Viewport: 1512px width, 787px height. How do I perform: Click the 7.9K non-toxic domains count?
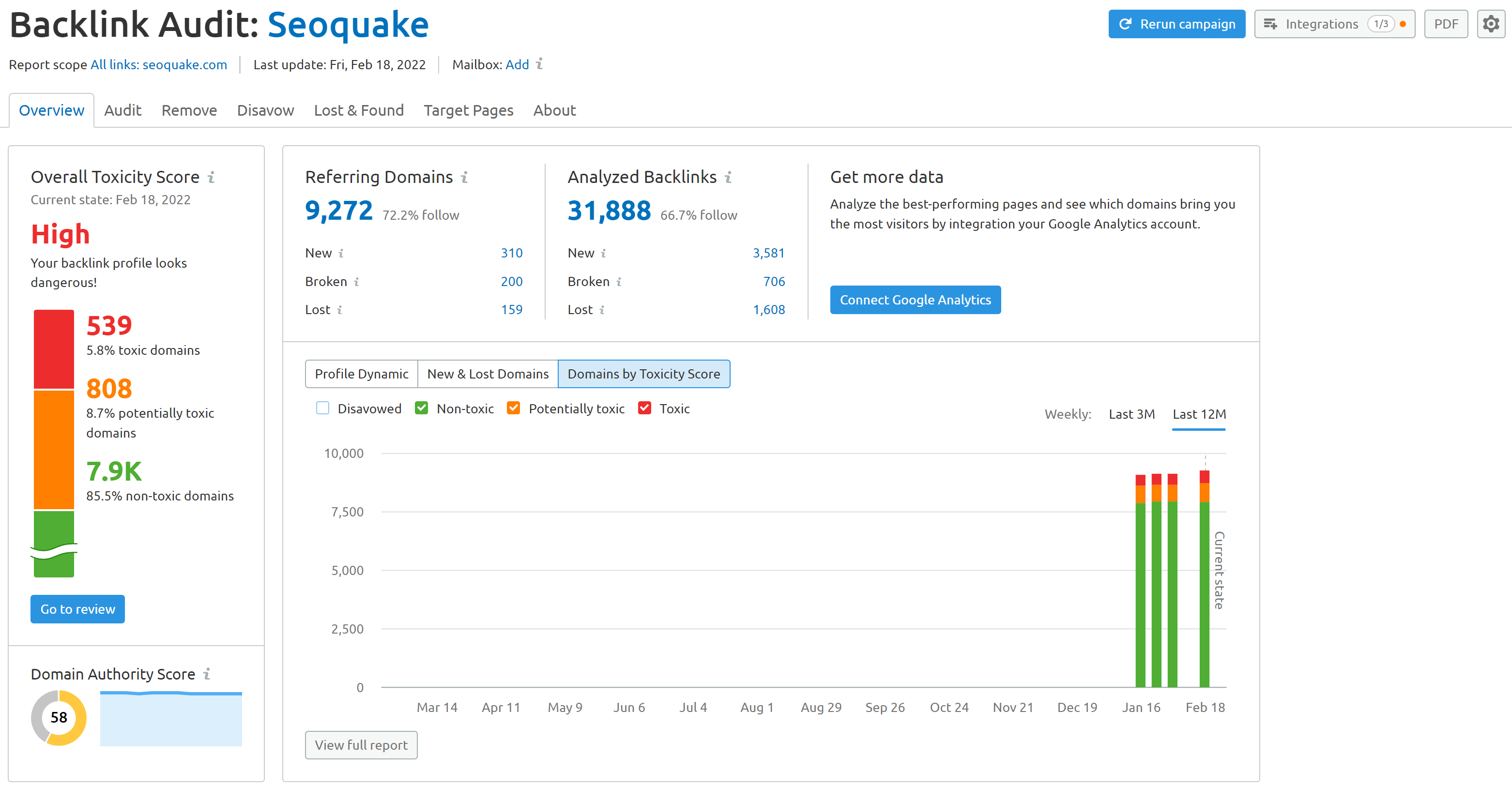click(114, 471)
